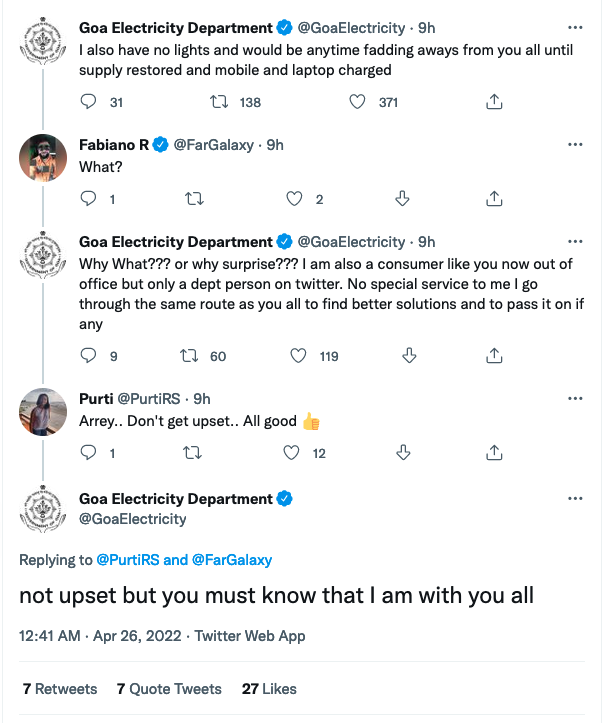This screenshot has width=602, height=723.
Task: Like Fabiano R's "What?" tweet
Action: pyautogui.click(x=294, y=199)
